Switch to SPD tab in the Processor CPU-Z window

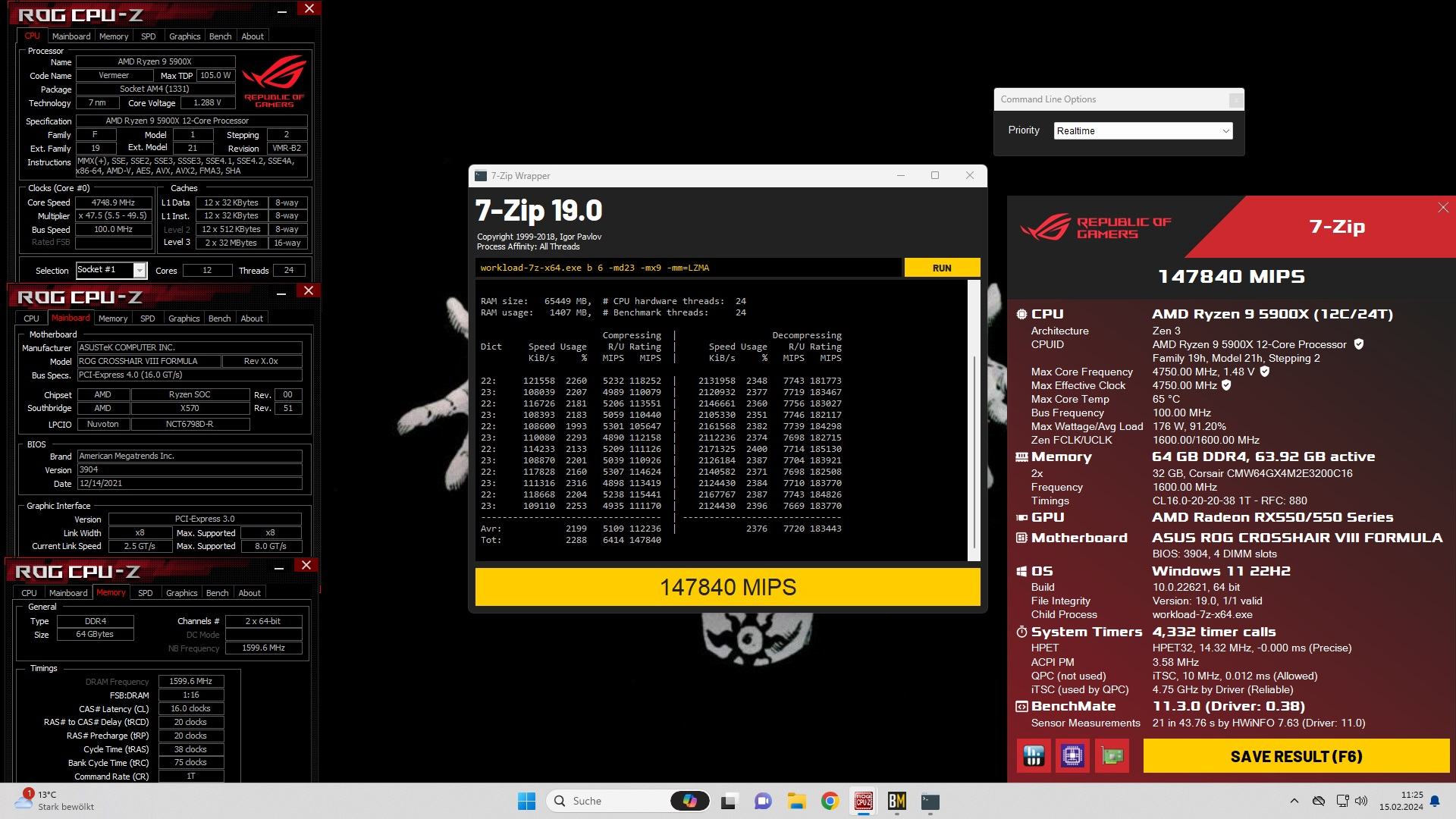[x=149, y=36]
